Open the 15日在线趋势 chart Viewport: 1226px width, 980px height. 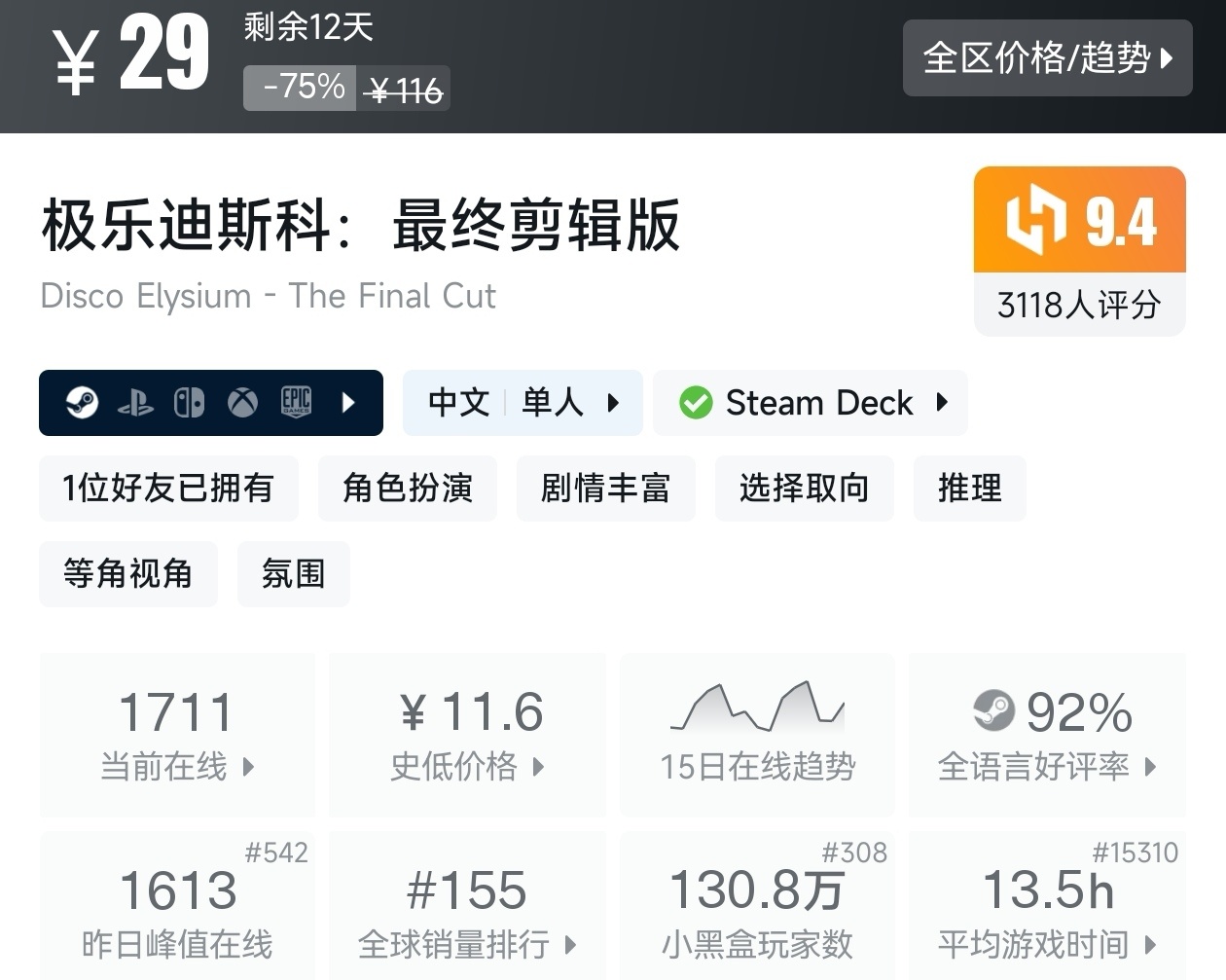[x=757, y=735]
